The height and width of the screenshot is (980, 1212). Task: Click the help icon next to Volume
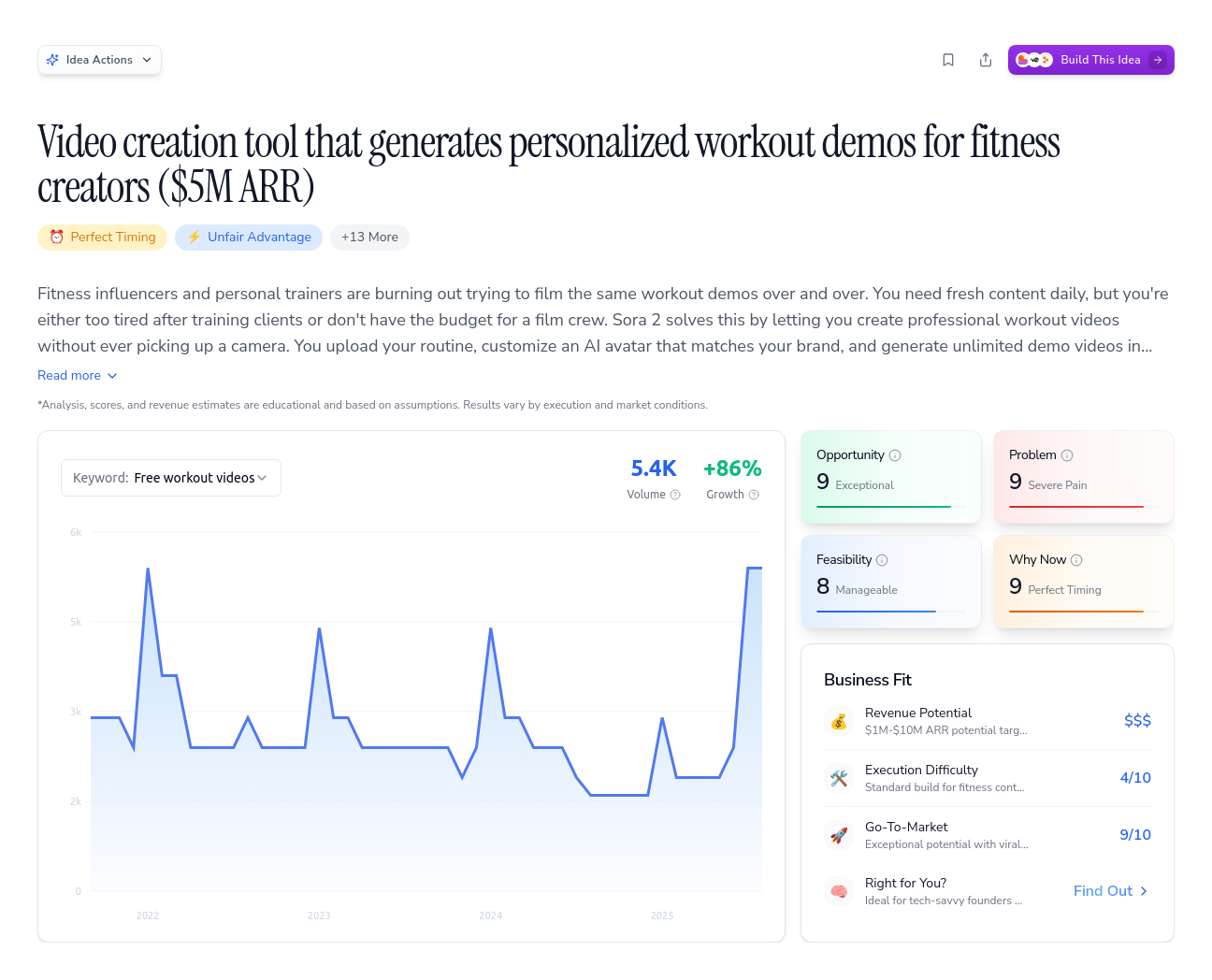coord(675,495)
